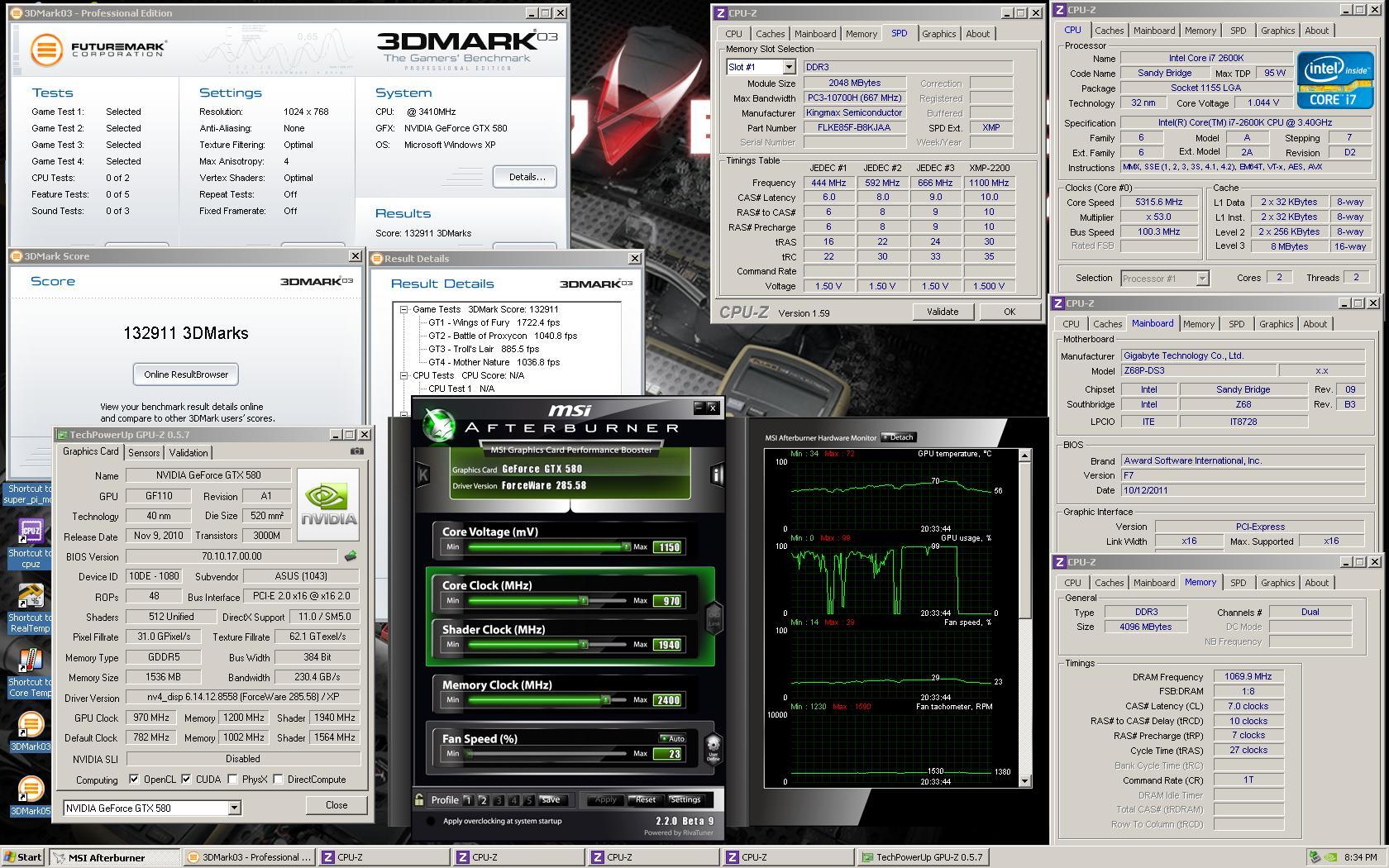Click the Validate button in CPU-Z
The image size is (1389, 868).
tap(943, 312)
